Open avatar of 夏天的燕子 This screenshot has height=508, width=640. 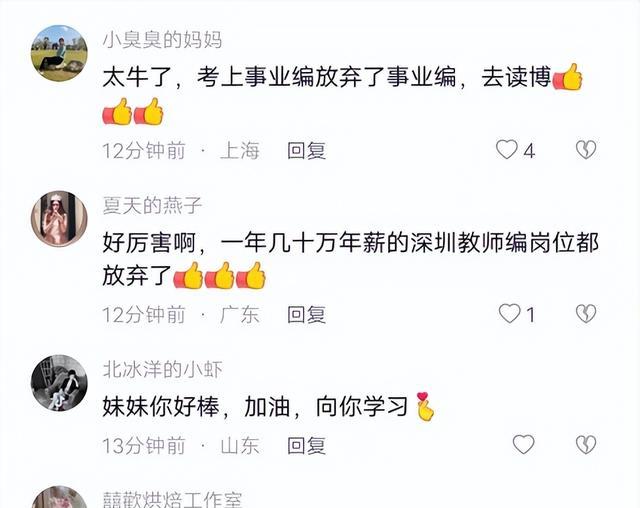click(x=59, y=219)
